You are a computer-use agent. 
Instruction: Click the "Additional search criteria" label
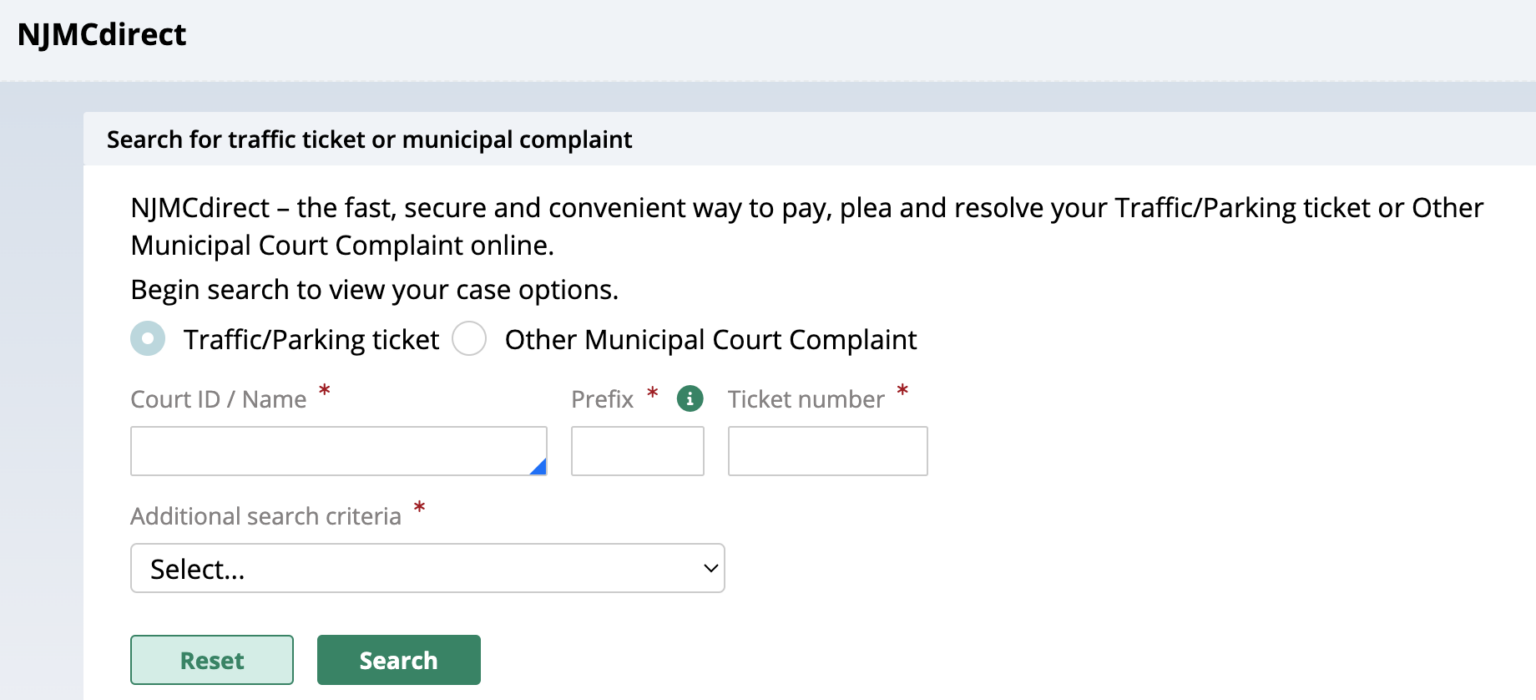tap(265, 516)
